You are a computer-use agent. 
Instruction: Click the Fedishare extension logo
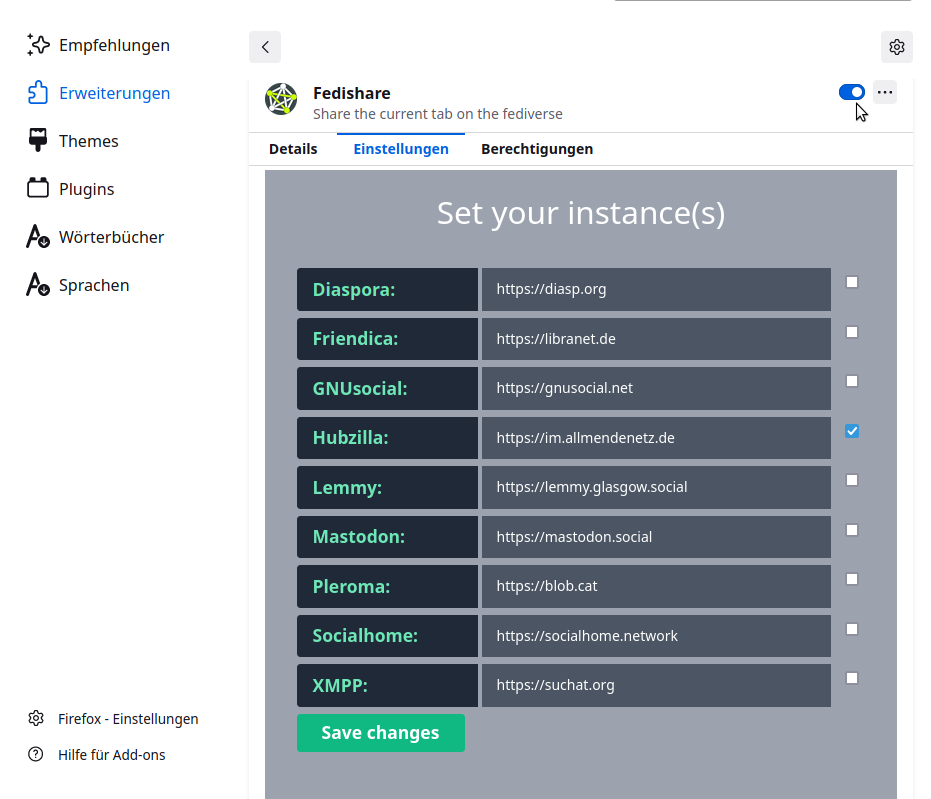coord(281,99)
